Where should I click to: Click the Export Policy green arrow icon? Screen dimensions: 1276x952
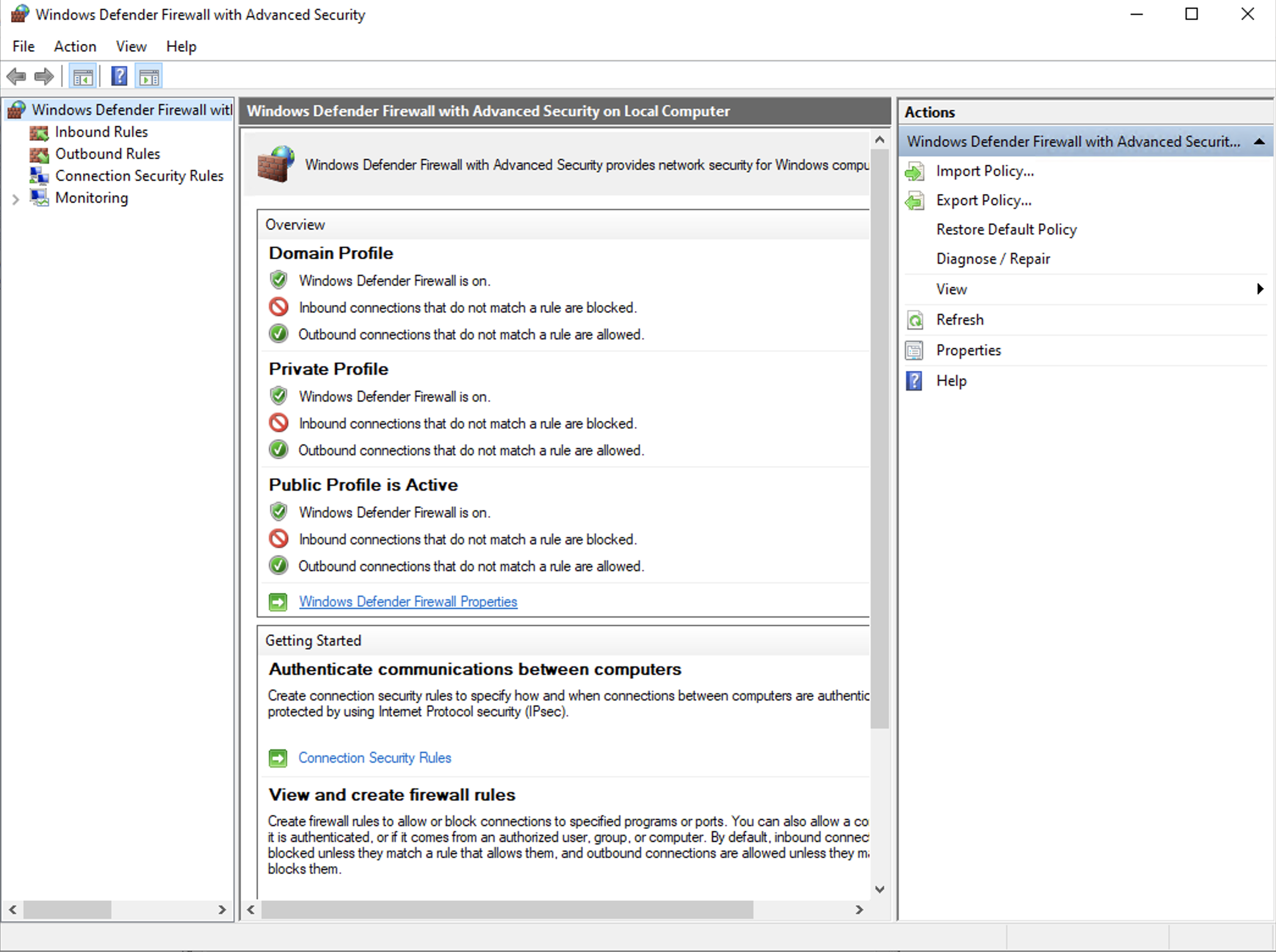click(x=915, y=201)
